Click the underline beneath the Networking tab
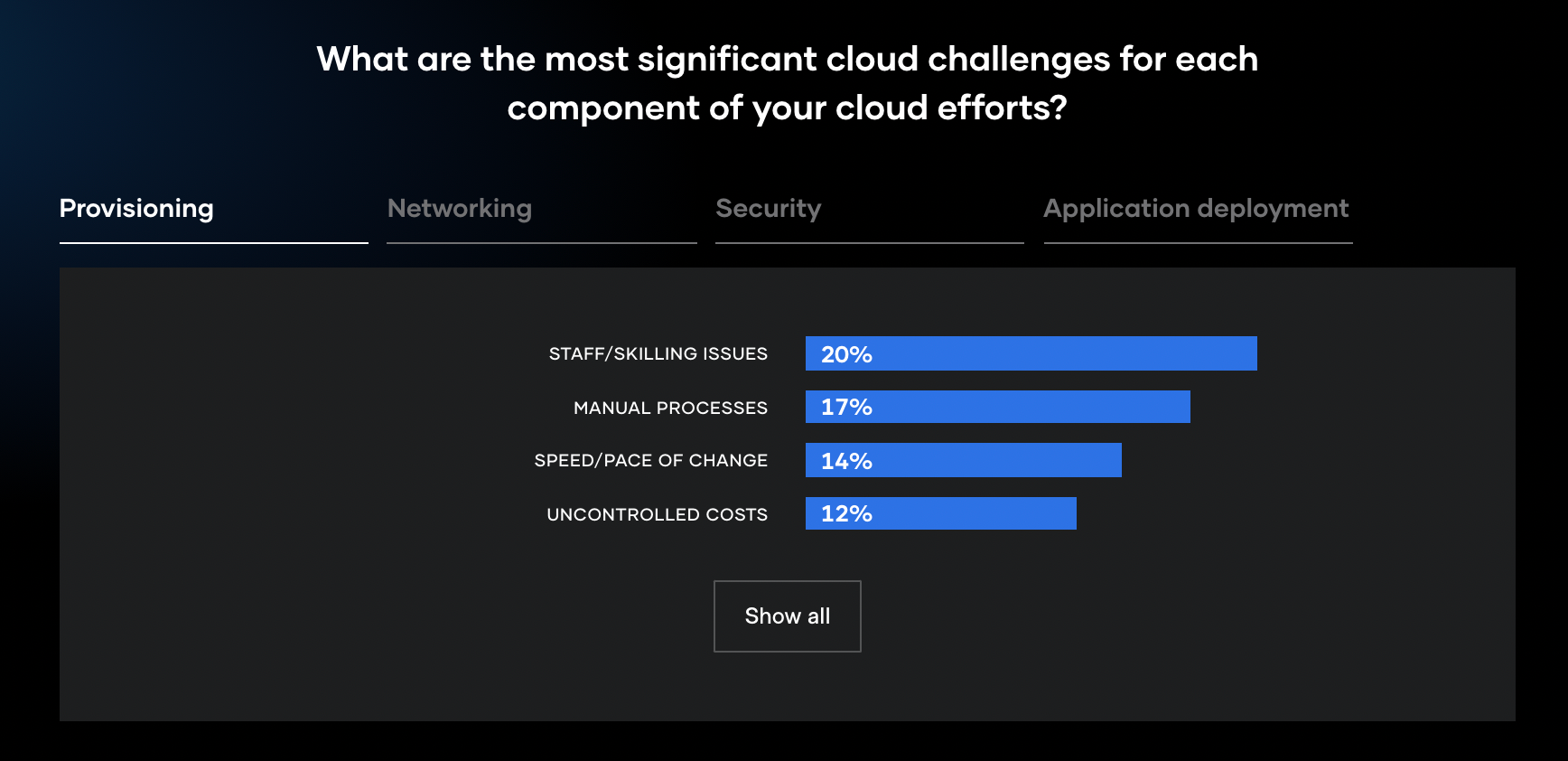 (542, 242)
